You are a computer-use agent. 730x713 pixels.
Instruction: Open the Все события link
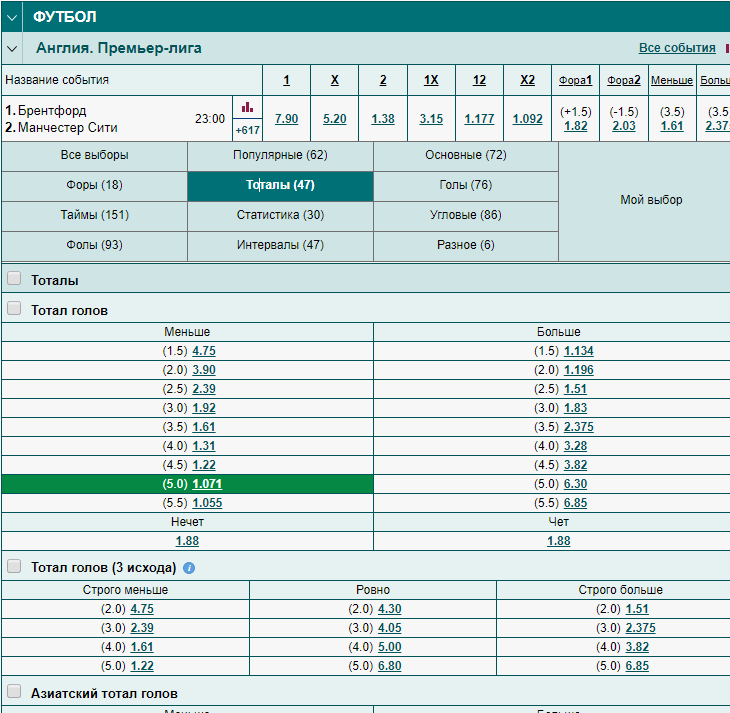coord(677,48)
